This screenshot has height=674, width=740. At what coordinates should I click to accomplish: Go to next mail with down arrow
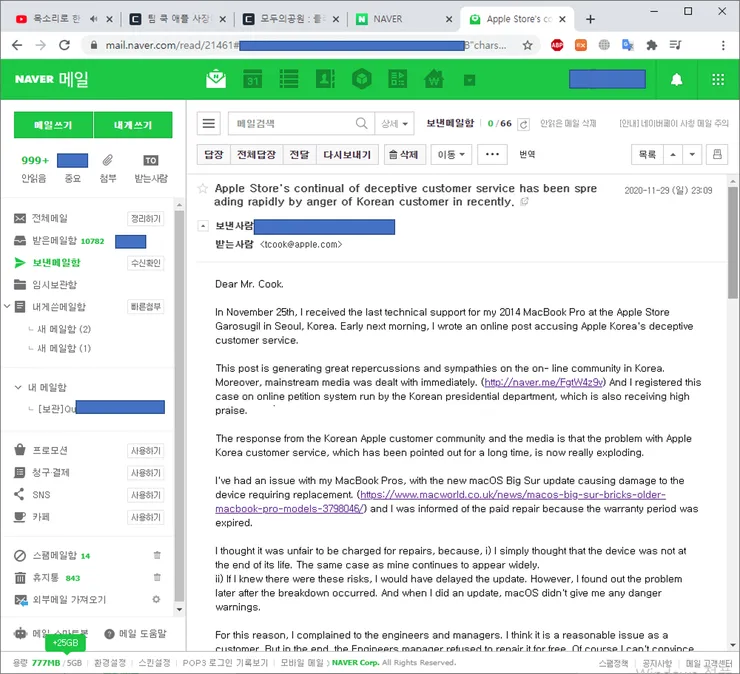(x=692, y=154)
